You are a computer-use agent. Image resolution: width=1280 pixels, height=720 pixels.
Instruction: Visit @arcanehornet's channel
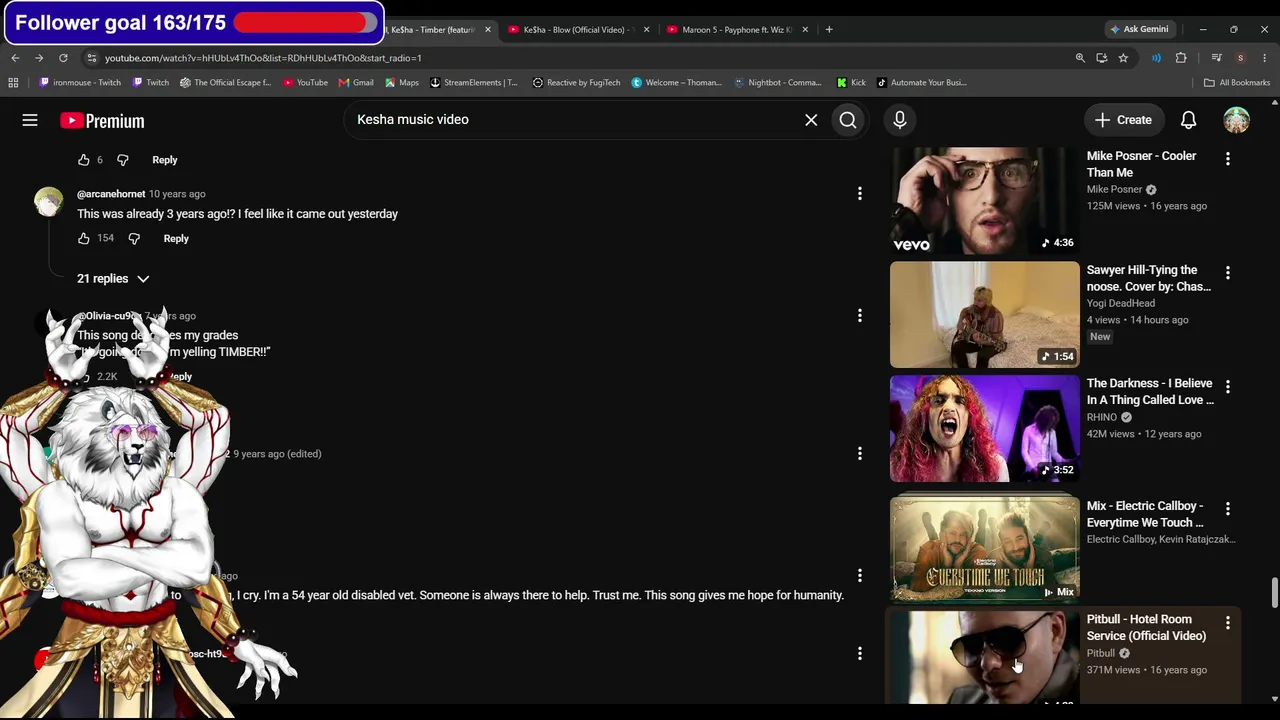pos(111,194)
